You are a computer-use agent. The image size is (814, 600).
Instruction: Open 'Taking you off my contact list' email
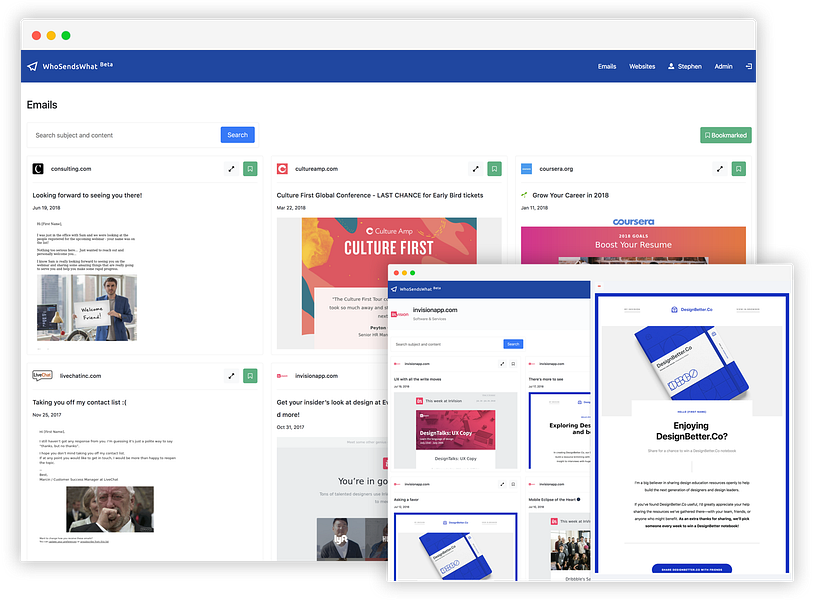79,402
